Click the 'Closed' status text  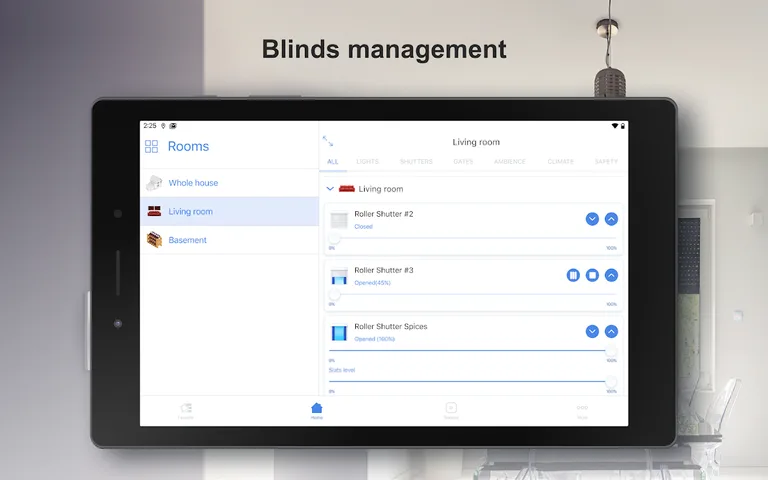(363, 227)
